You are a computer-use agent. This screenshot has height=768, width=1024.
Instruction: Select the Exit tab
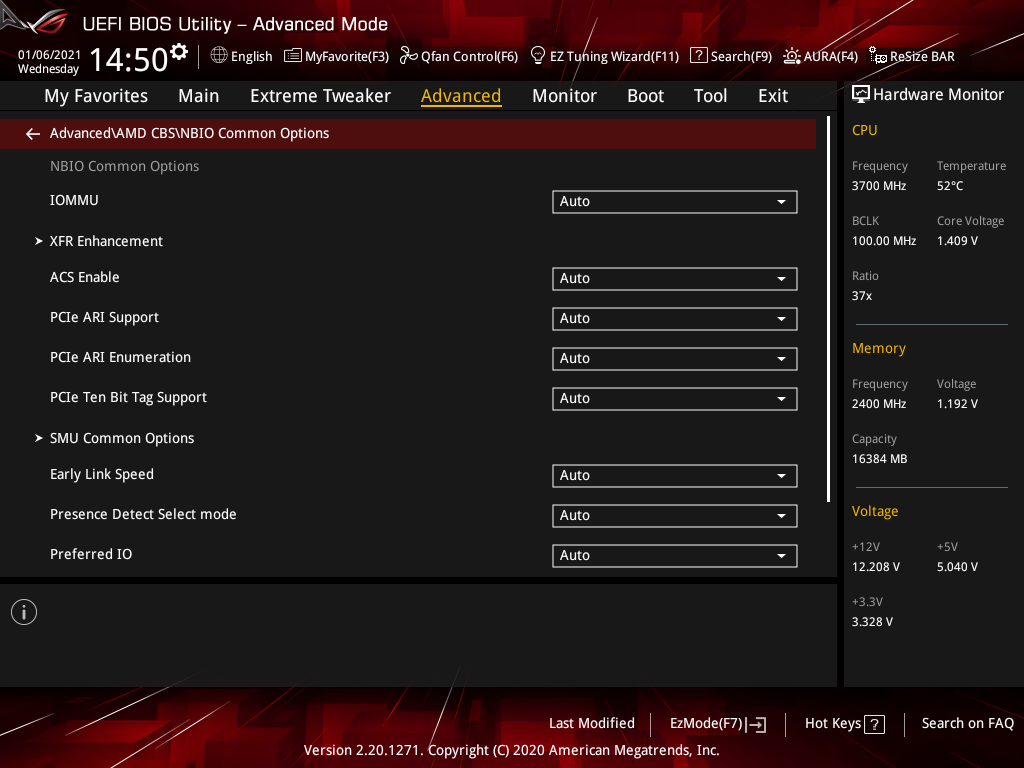[x=773, y=96]
